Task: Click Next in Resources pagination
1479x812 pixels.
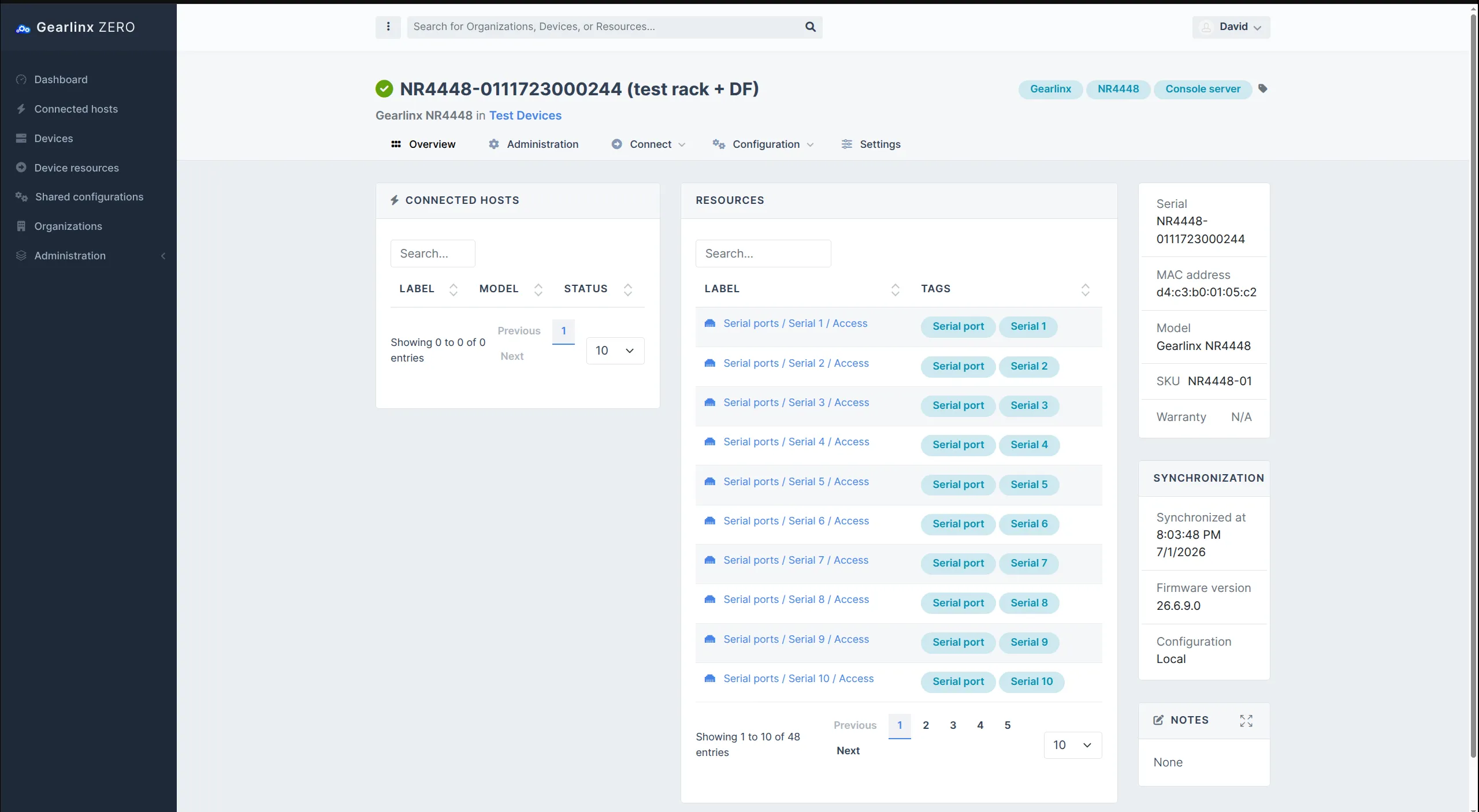Action: pos(848,751)
